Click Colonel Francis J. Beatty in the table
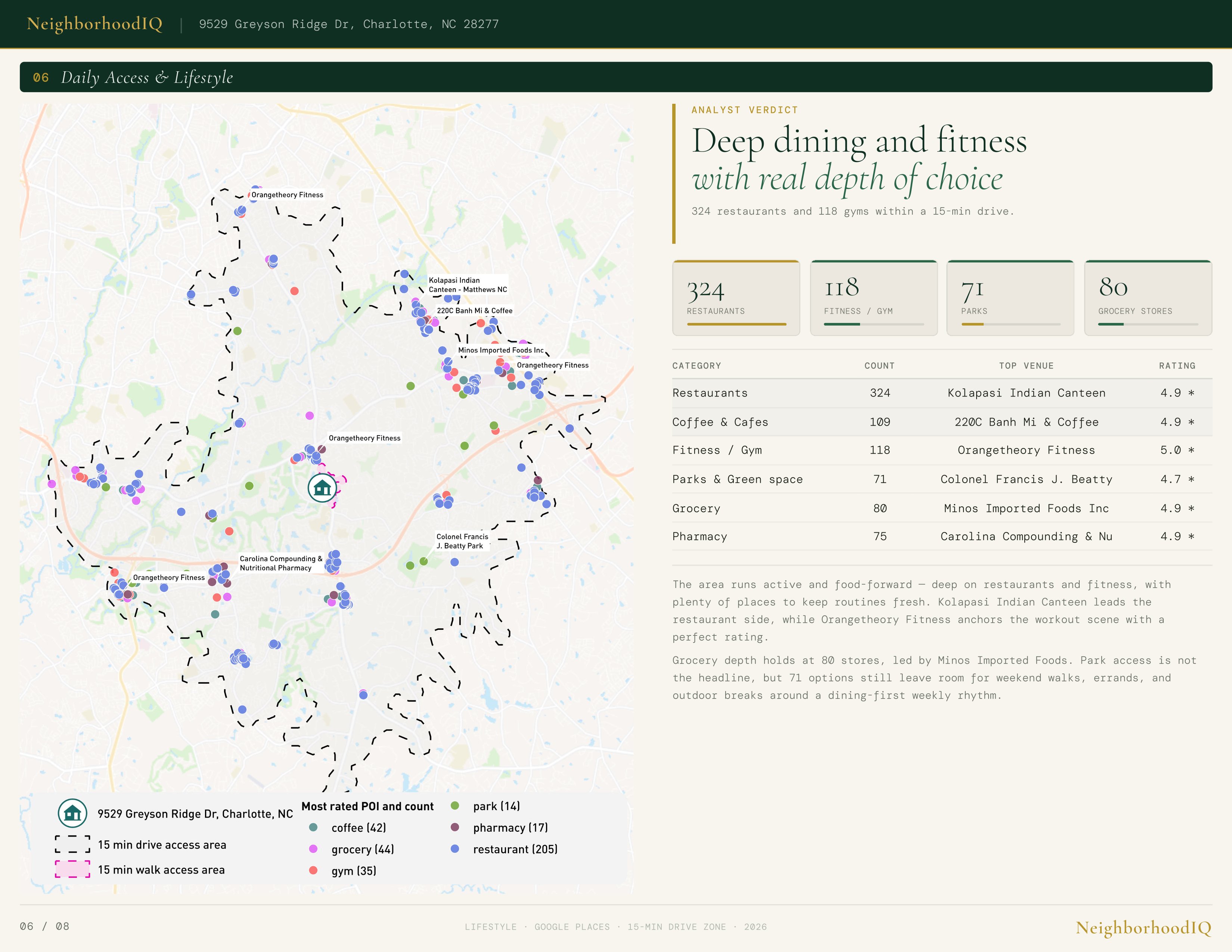 click(1026, 479)
